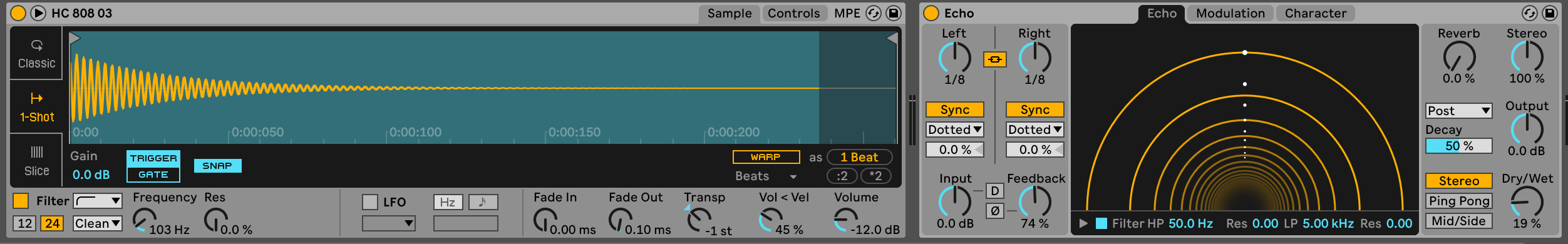Toggle the Filter on/off switch

point(21,201)
